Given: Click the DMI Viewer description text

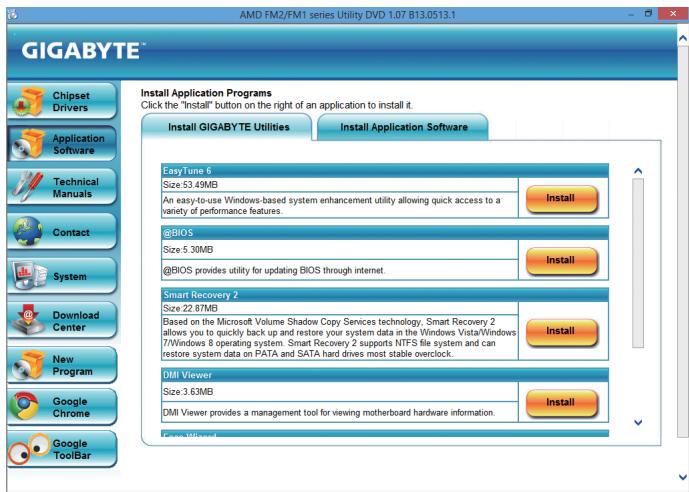Looking at the screenshot, I should pyautogui.click(x=329, y=413).
